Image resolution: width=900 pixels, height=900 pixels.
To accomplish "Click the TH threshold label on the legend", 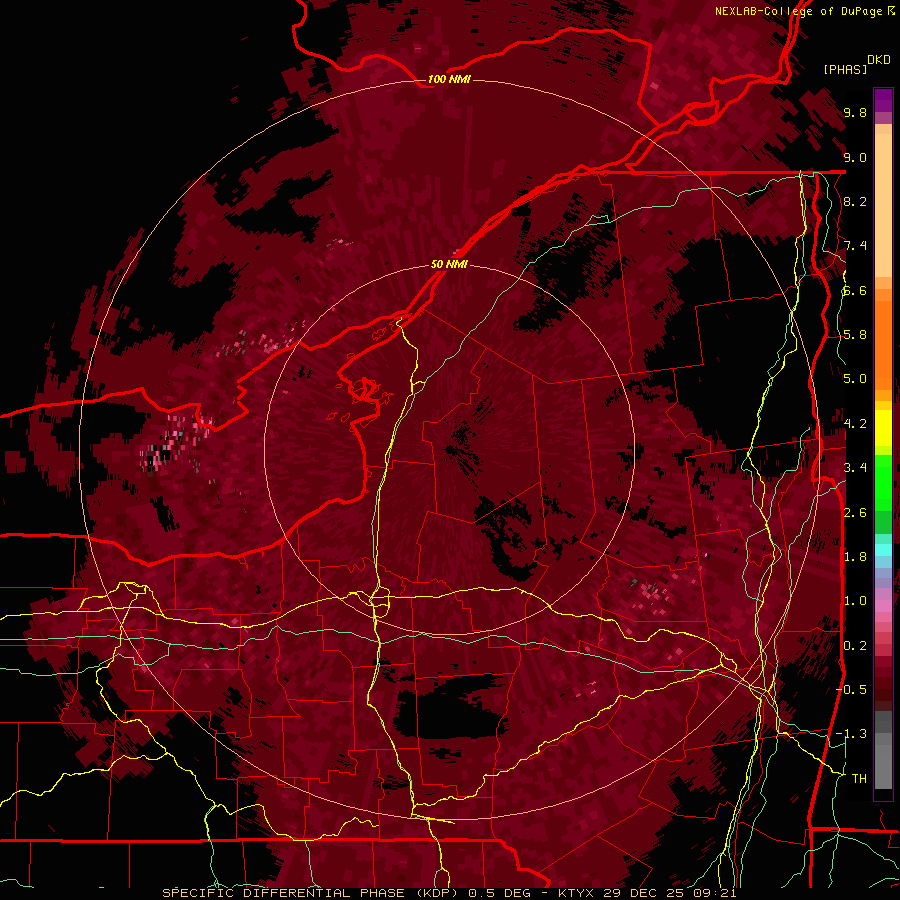I will (859, 779).
